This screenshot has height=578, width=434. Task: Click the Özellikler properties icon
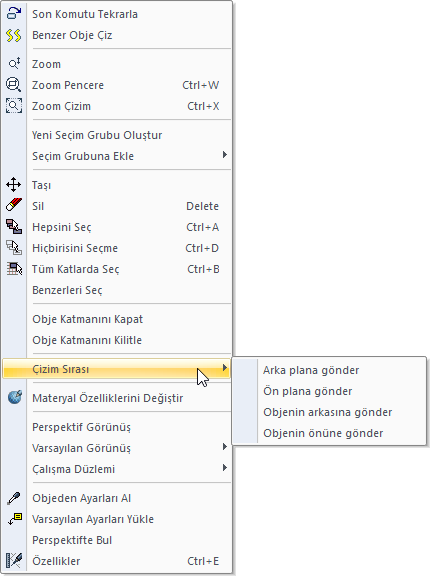[x=14, y=561]
